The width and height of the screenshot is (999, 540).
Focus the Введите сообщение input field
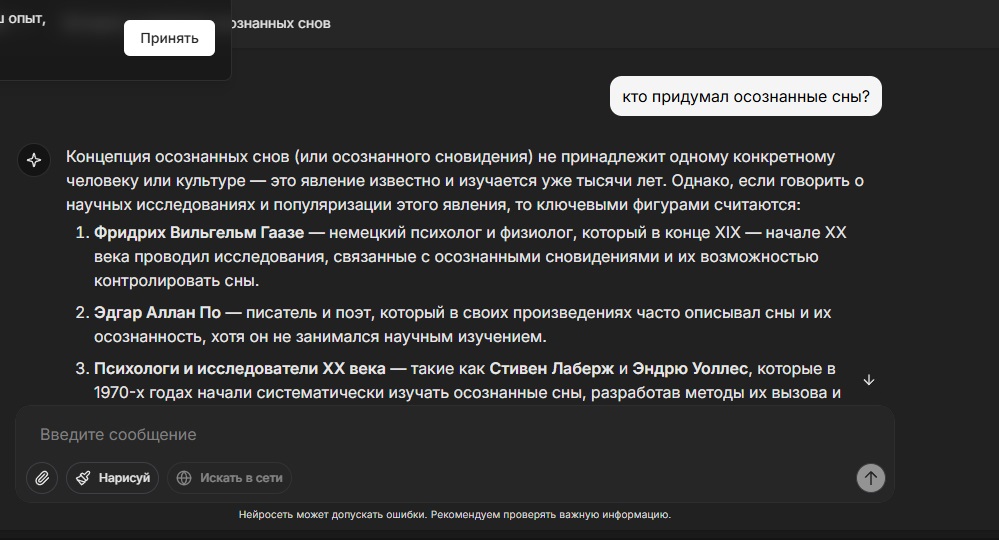tap(400, 435)
